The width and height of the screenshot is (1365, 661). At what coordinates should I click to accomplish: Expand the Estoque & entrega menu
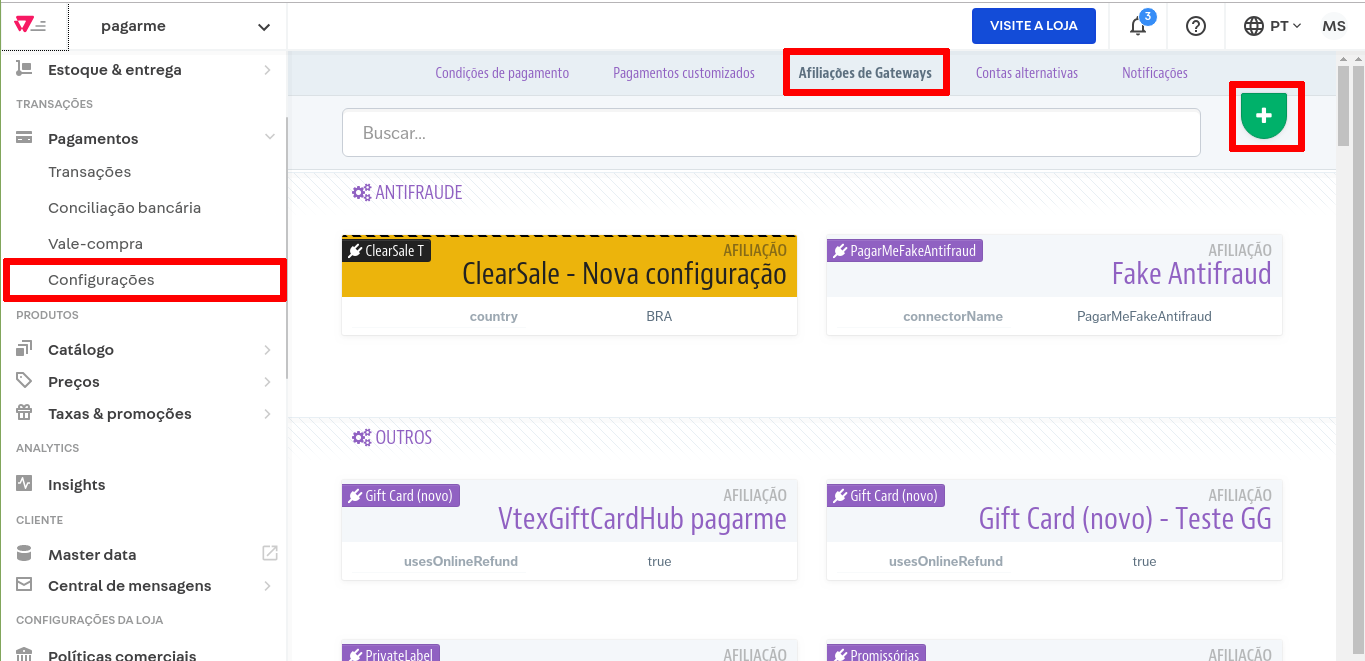point(267,70)
